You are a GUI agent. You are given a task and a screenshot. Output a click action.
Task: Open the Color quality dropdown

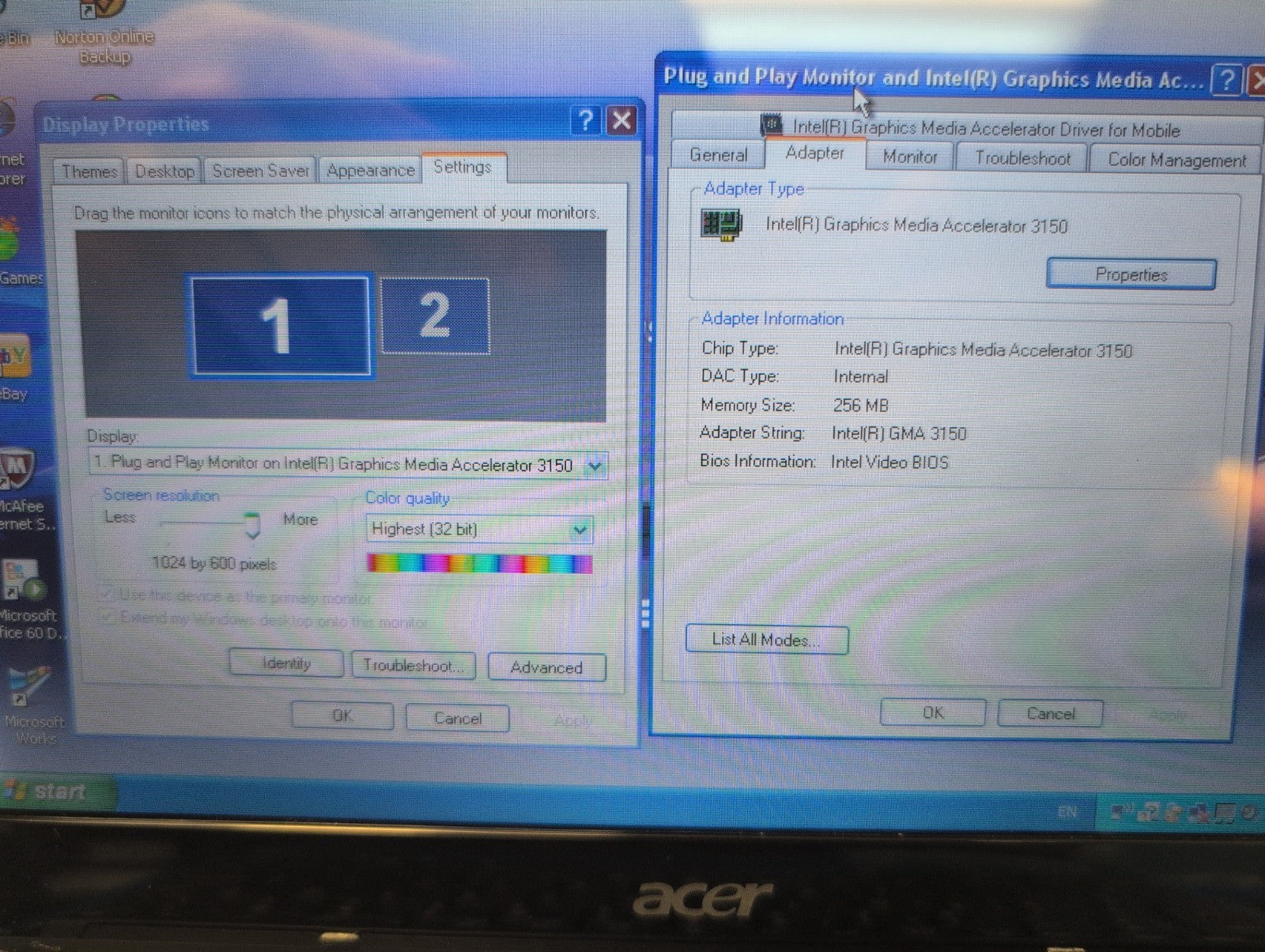(580, 529)
